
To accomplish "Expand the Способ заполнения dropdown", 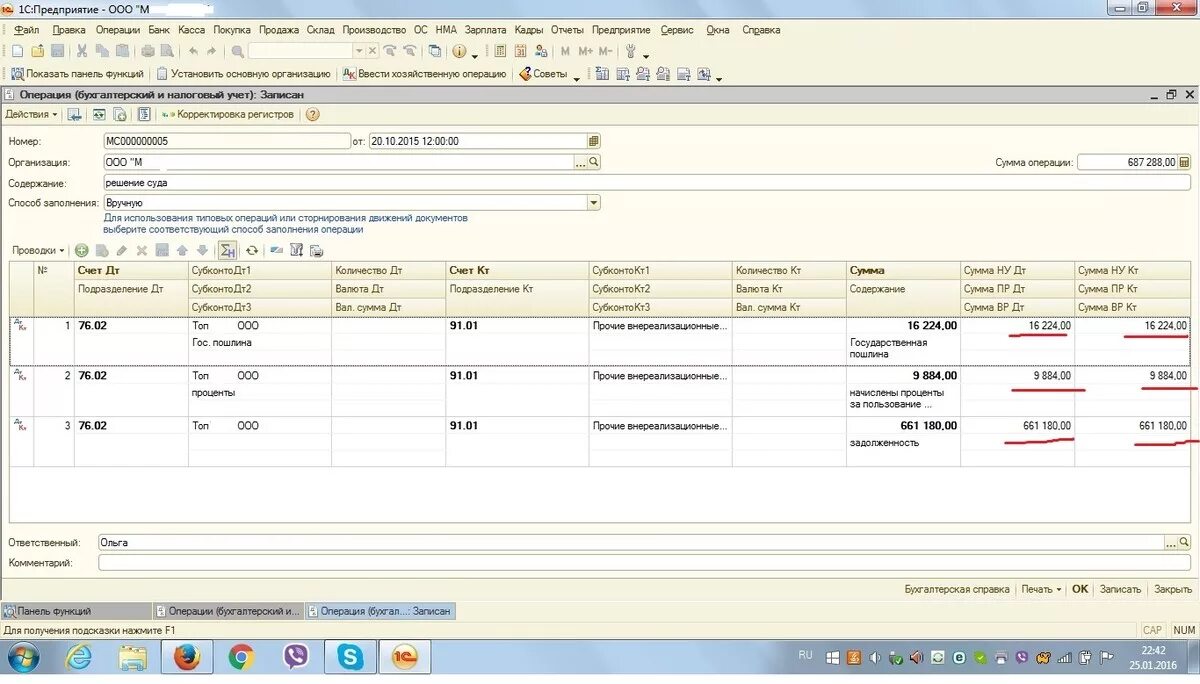I will pyautogui.click(x=593, y=203).
